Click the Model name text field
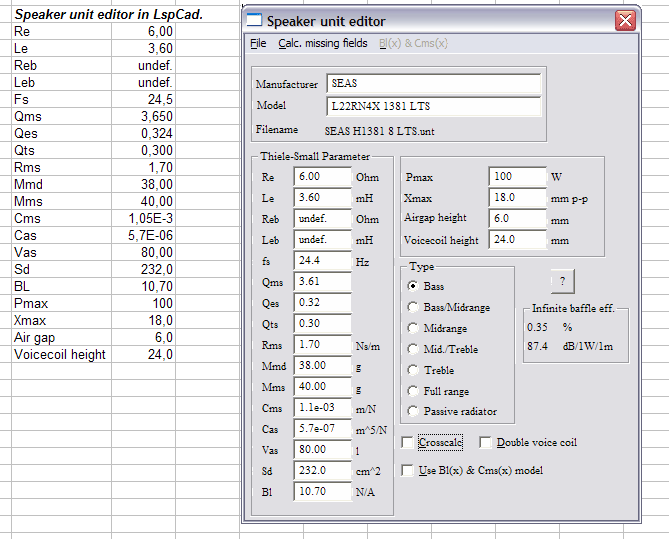The image size is (669, 539). coord(433,106)
